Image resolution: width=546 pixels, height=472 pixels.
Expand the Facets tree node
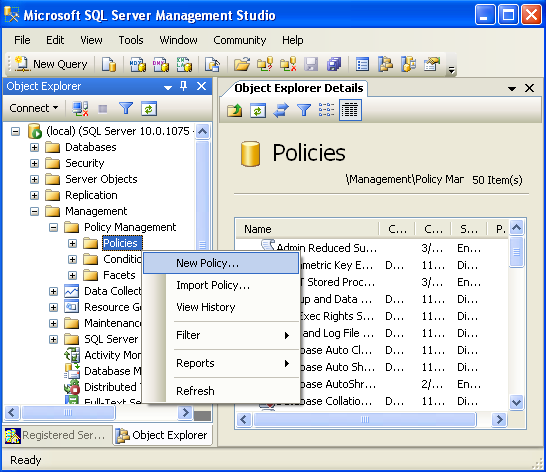click(x=72, y=276)
